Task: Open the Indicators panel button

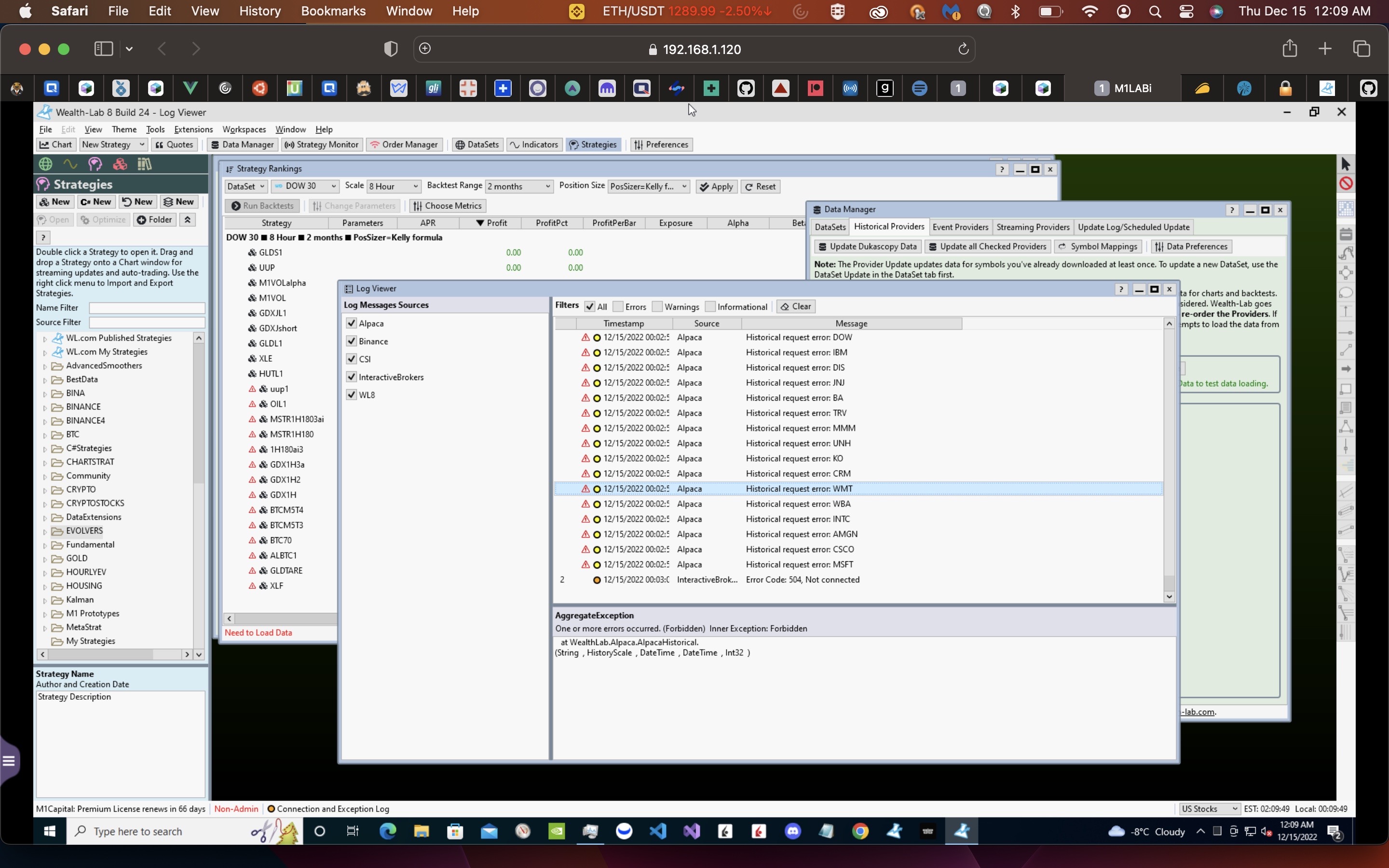Action: [x=533, y=145]
